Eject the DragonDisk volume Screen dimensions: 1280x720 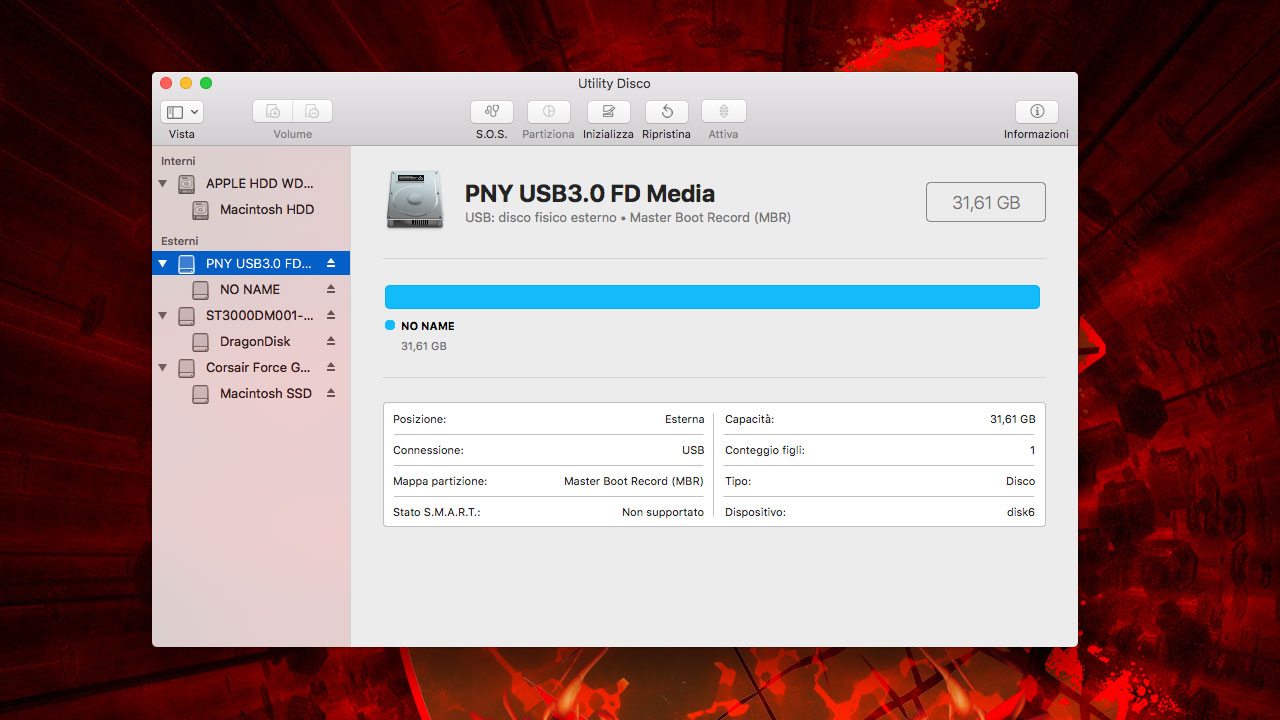pyautogui.click(x=331, y=342)
